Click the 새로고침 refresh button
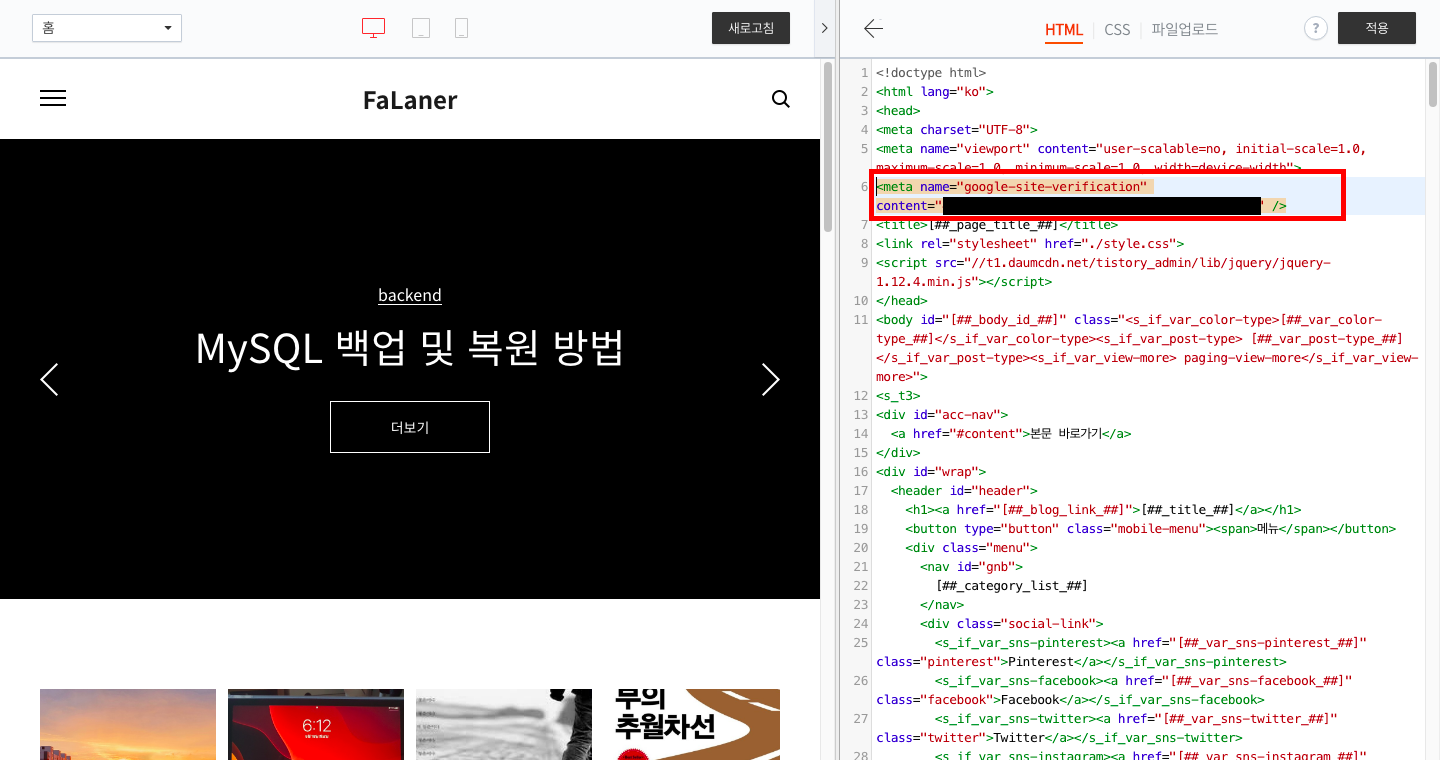 pyautogui.click(x=750, y=28)
